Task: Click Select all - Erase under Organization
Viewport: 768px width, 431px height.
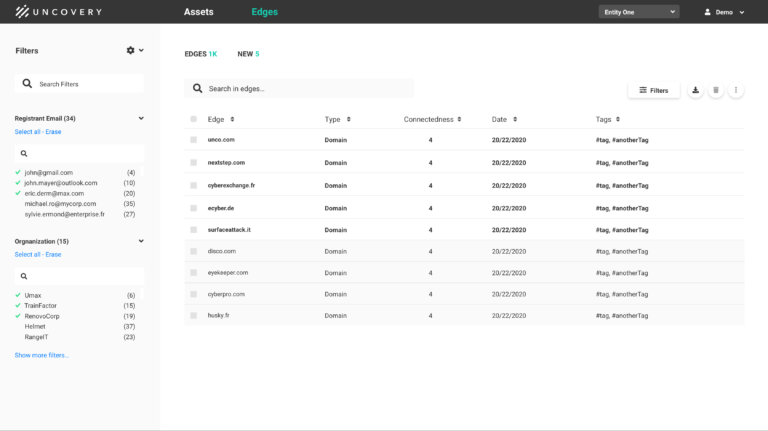Action: click(38, 254)
